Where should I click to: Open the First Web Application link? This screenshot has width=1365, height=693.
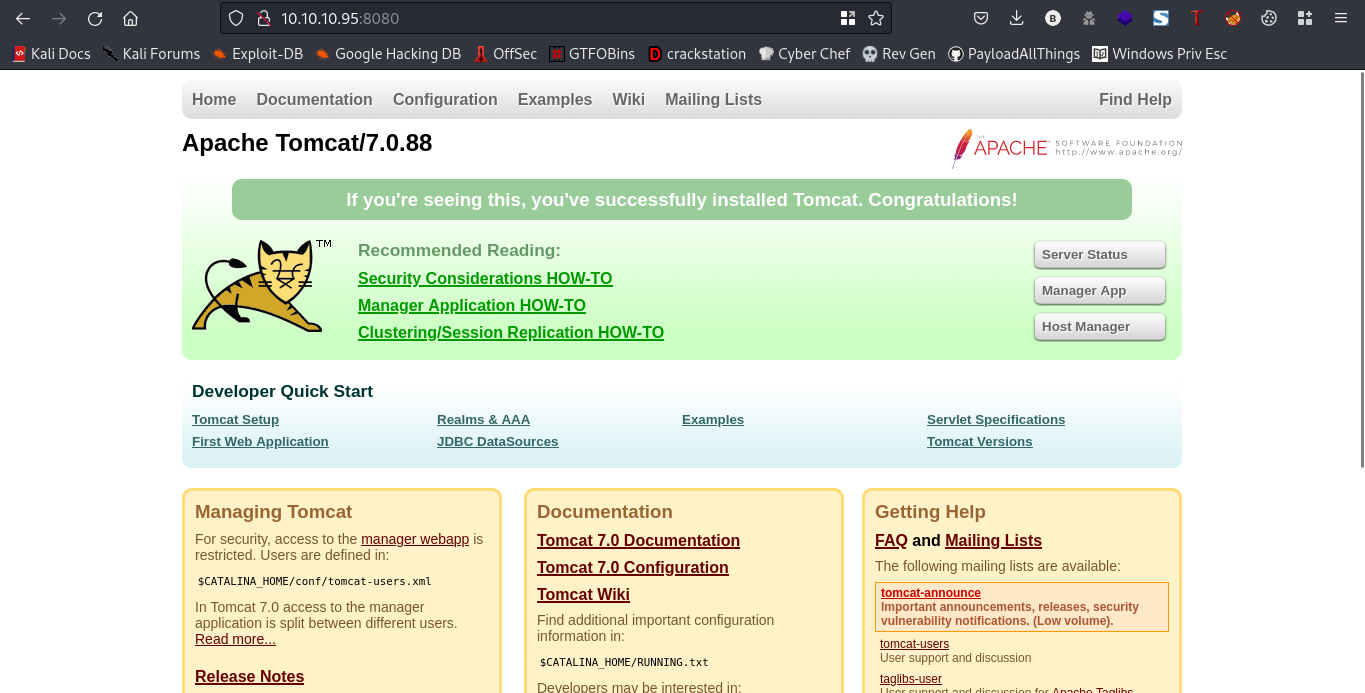coord(260,442)
